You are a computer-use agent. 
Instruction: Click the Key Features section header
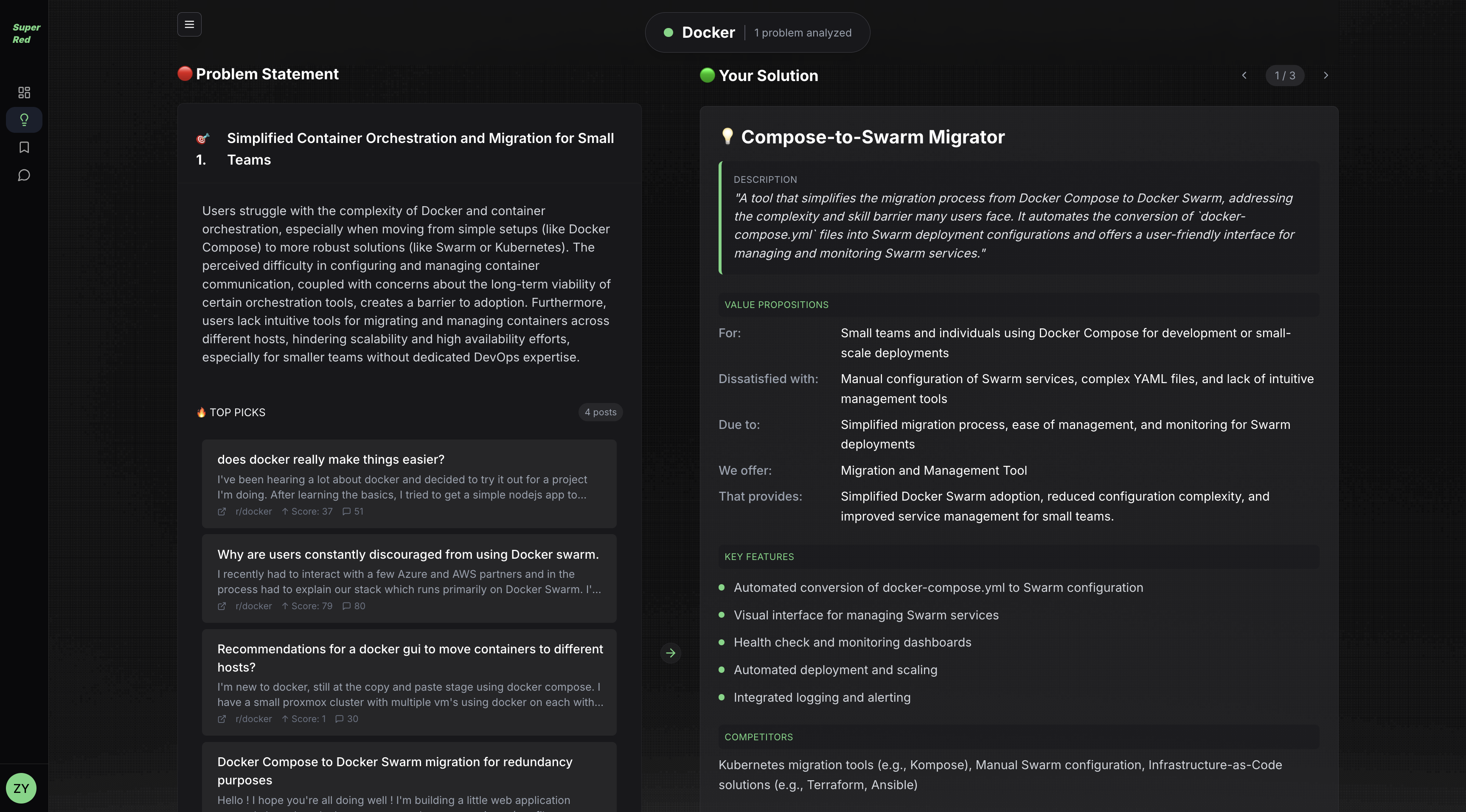click(x=758, y=557)
